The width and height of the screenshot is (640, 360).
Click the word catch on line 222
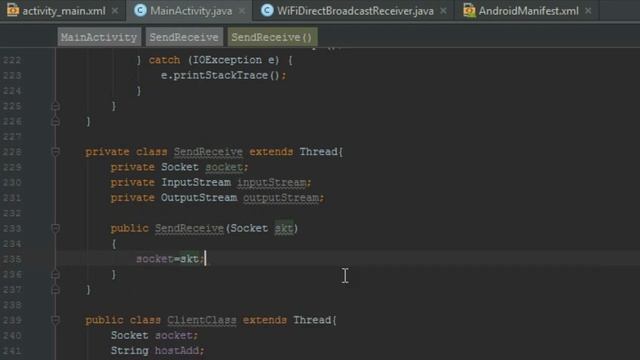164,60
